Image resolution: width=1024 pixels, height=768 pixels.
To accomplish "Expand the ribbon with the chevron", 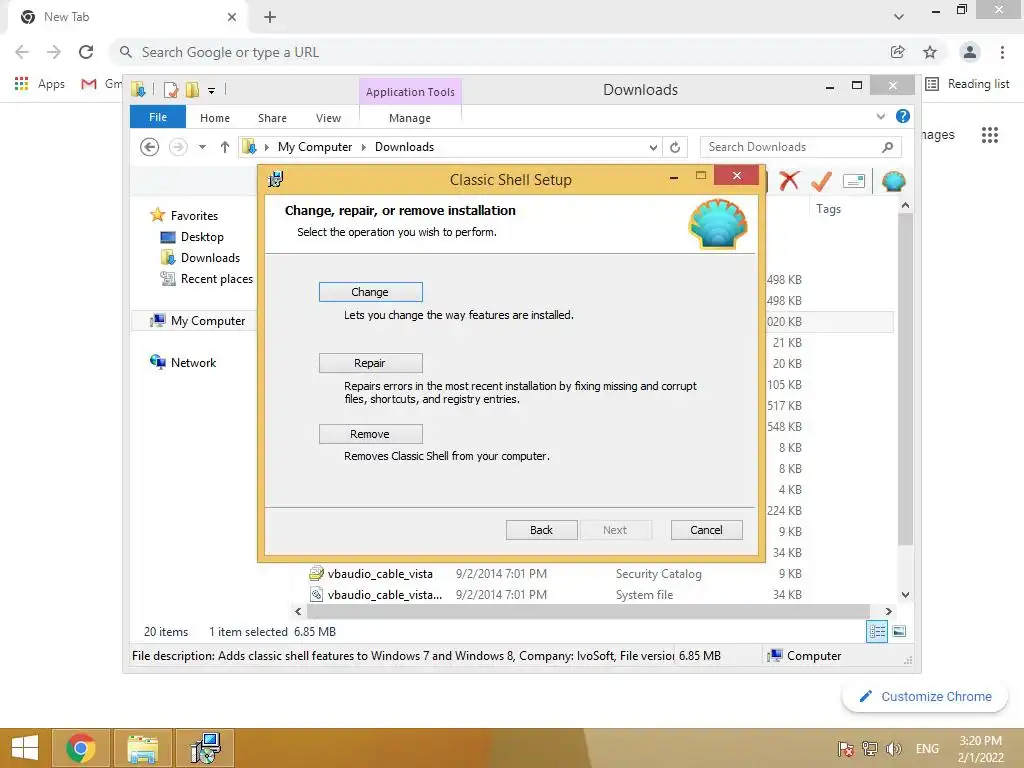I will (x=881, y=116).
